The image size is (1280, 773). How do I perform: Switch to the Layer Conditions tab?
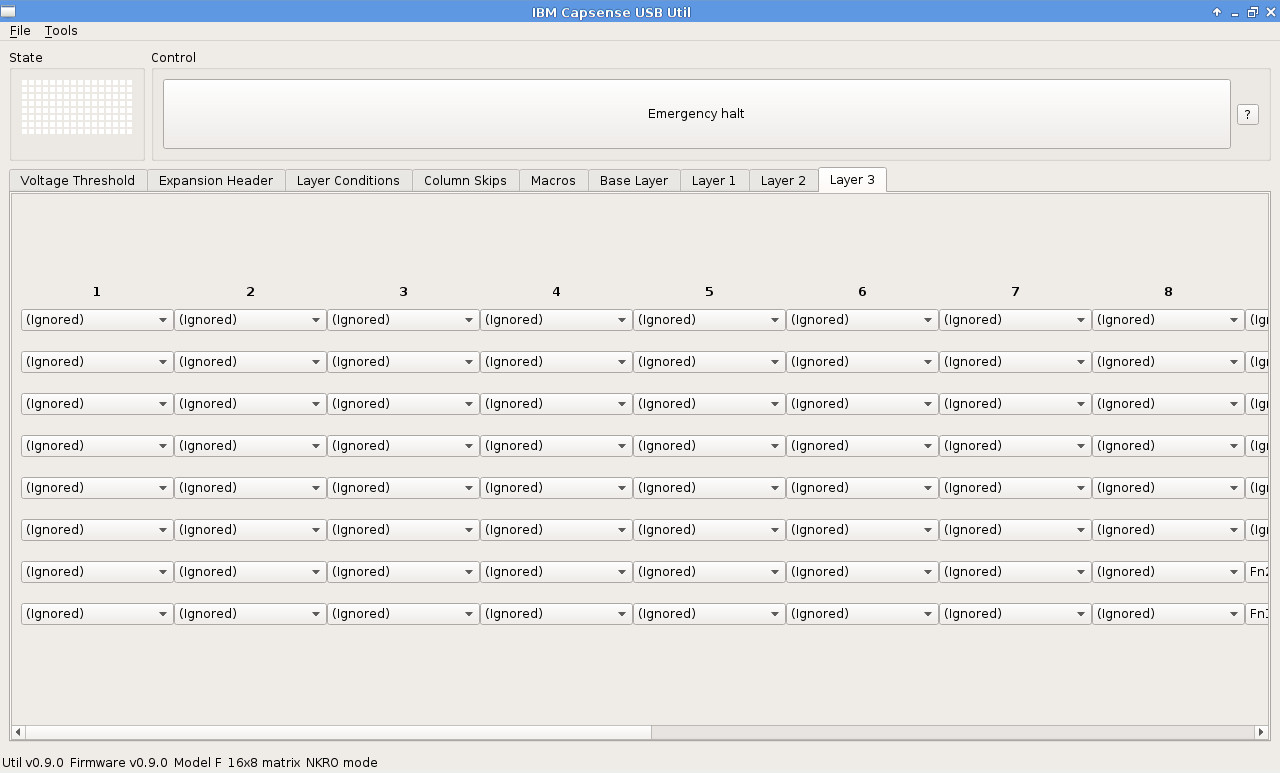pyautogui.click(x=348, y=181)
